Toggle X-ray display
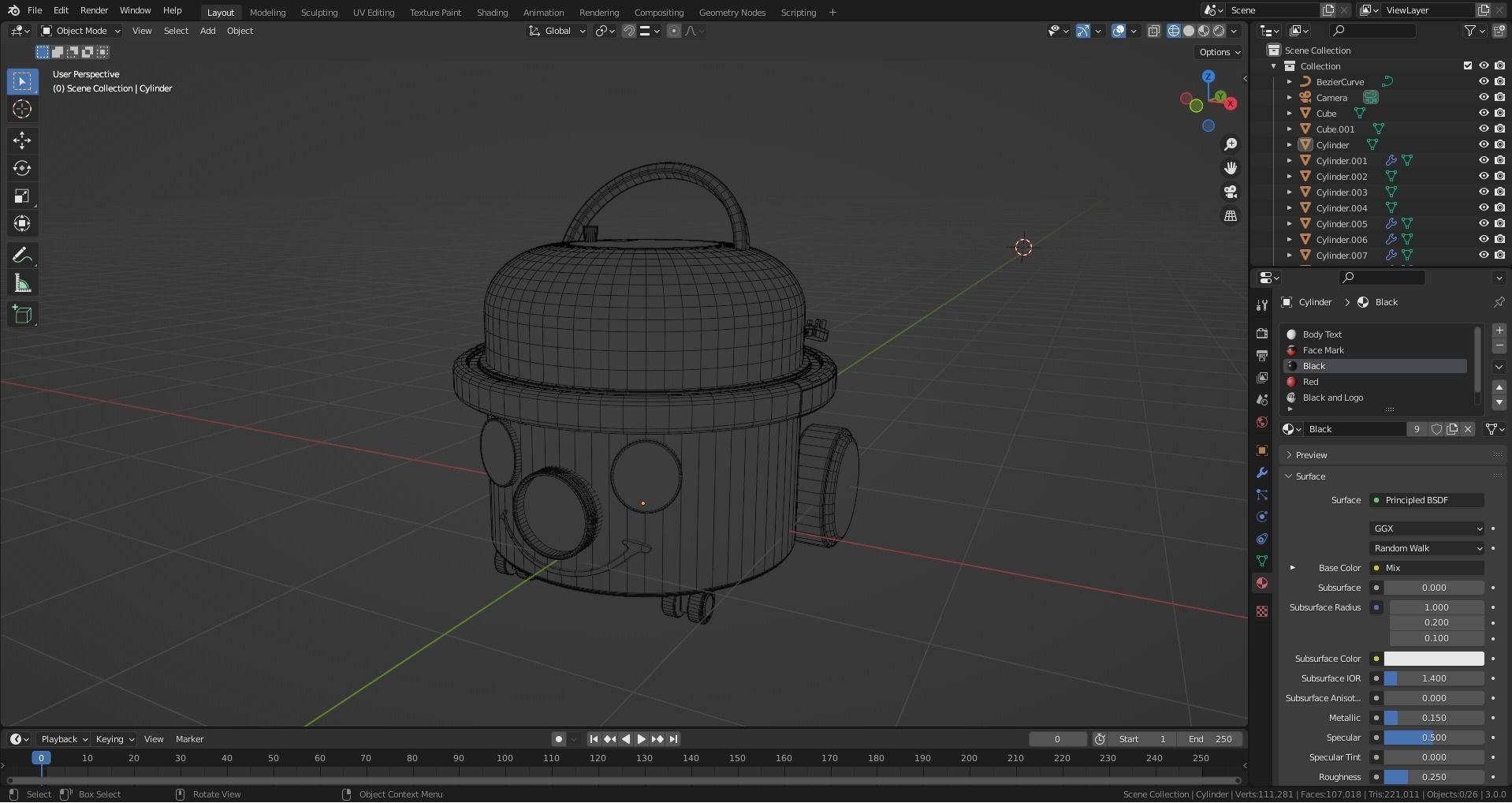 point(1153,31)
